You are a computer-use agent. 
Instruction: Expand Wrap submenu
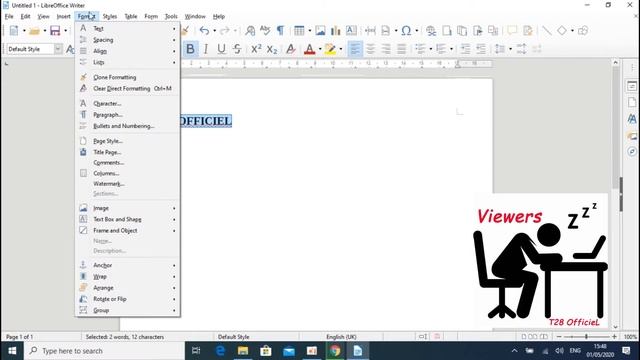pyautogui.click(x=128, y=277)
